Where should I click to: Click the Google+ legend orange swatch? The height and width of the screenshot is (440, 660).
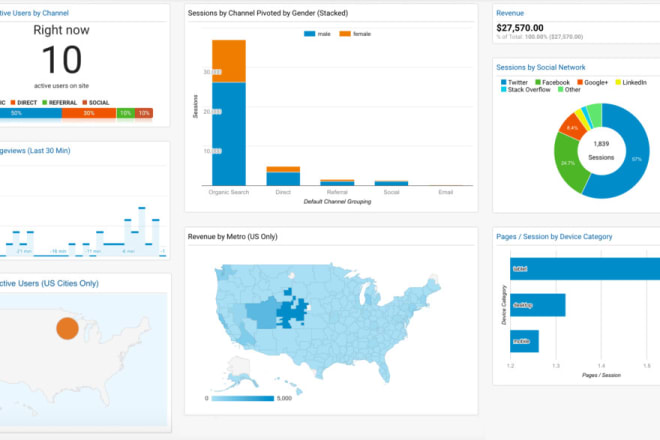coord(580,82)
